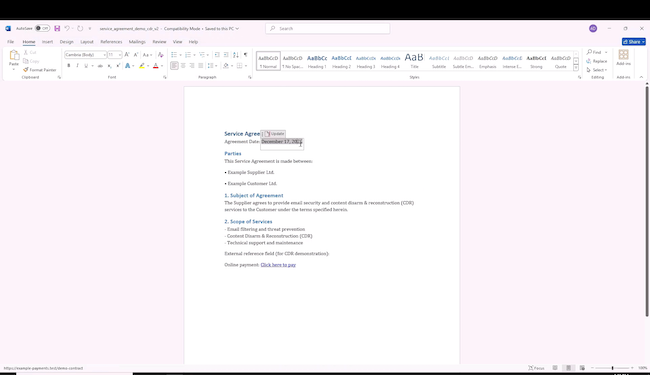Apply the Normal style
Image resolution: width=650 pixels, height=375 pixels.
pos(268,61)
